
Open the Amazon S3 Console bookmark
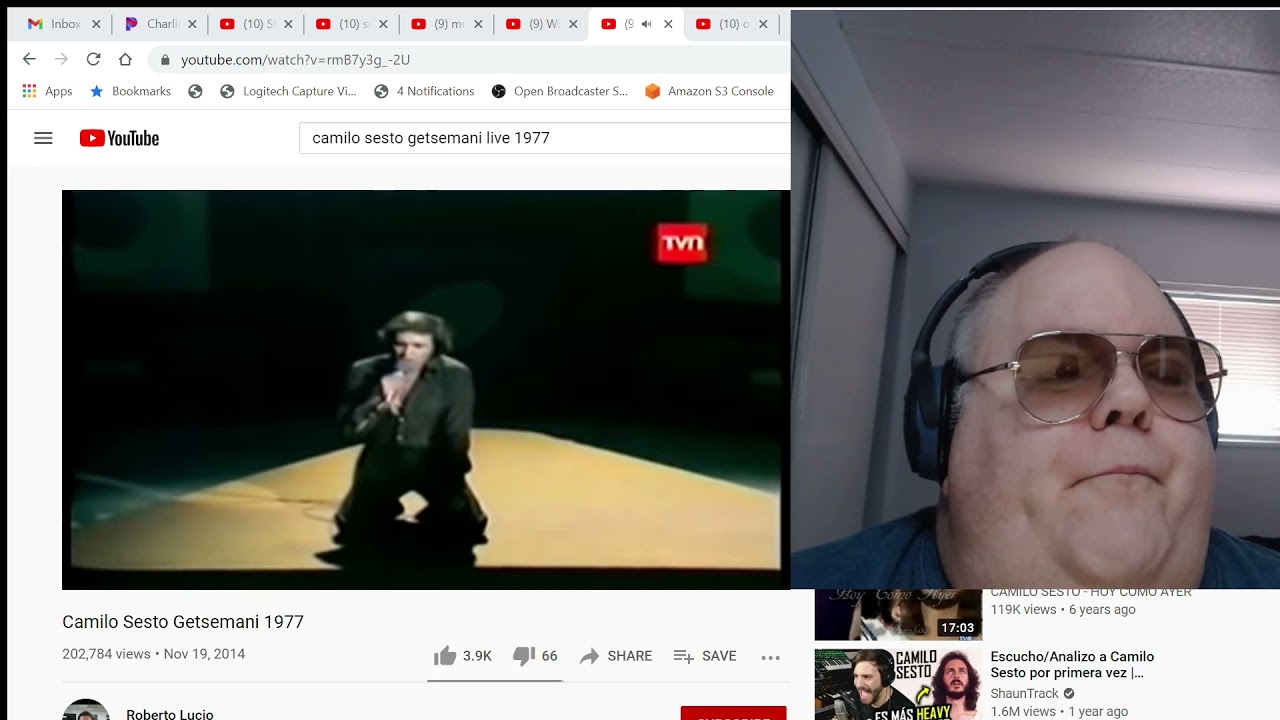tap(709, 91)
